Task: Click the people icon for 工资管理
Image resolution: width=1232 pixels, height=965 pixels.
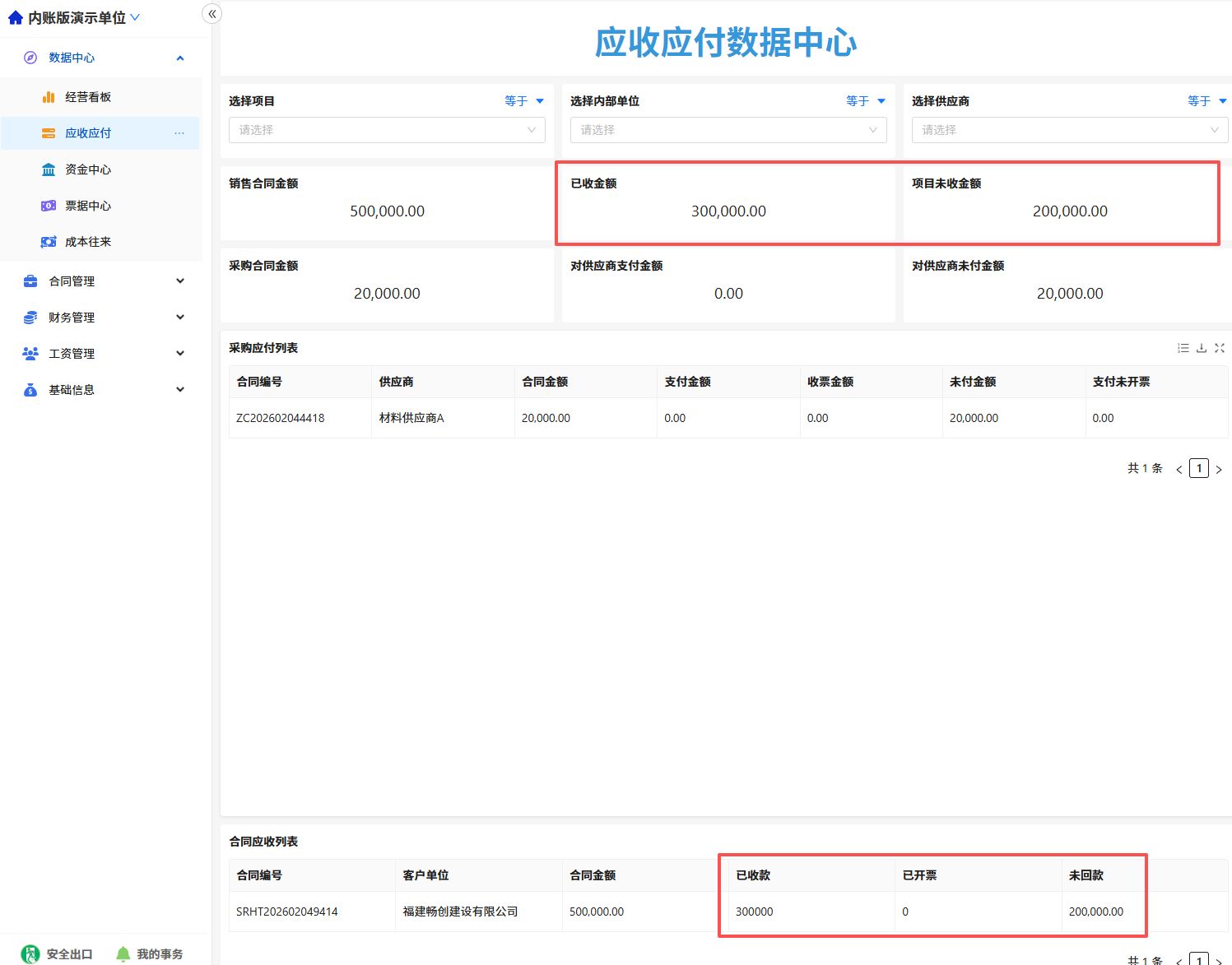Action: [30, 354]
